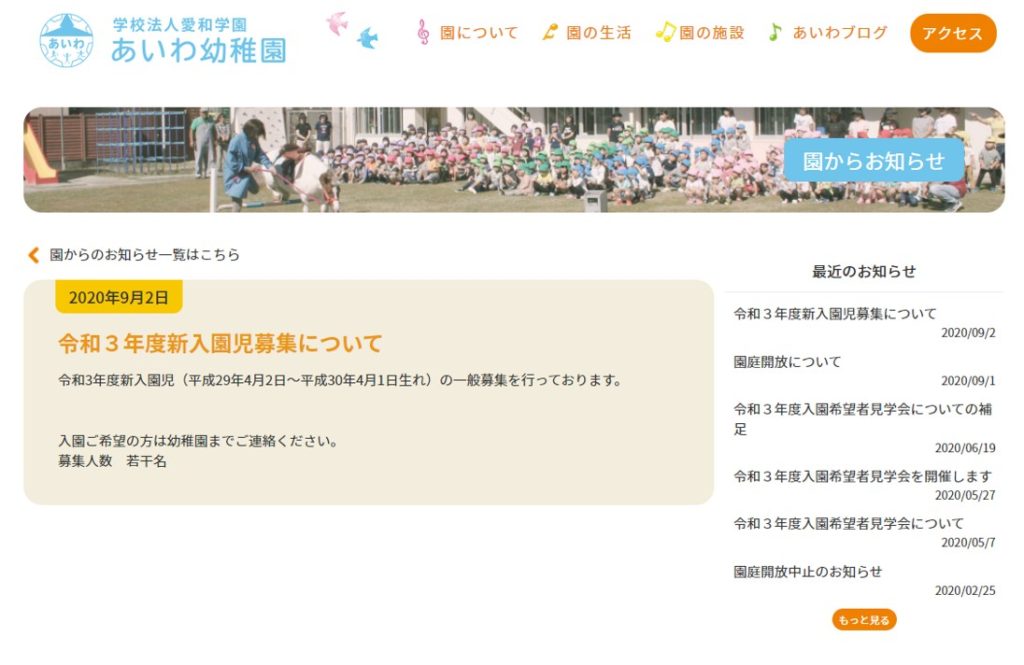
Task: Click the orange back chevron arrow
Action: (34, 255)
